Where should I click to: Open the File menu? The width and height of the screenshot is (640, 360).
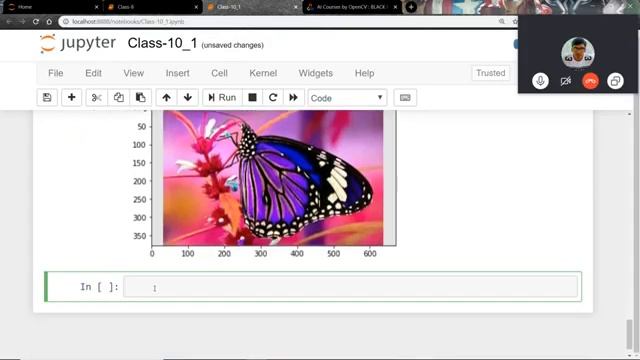(x=56, y=73)
